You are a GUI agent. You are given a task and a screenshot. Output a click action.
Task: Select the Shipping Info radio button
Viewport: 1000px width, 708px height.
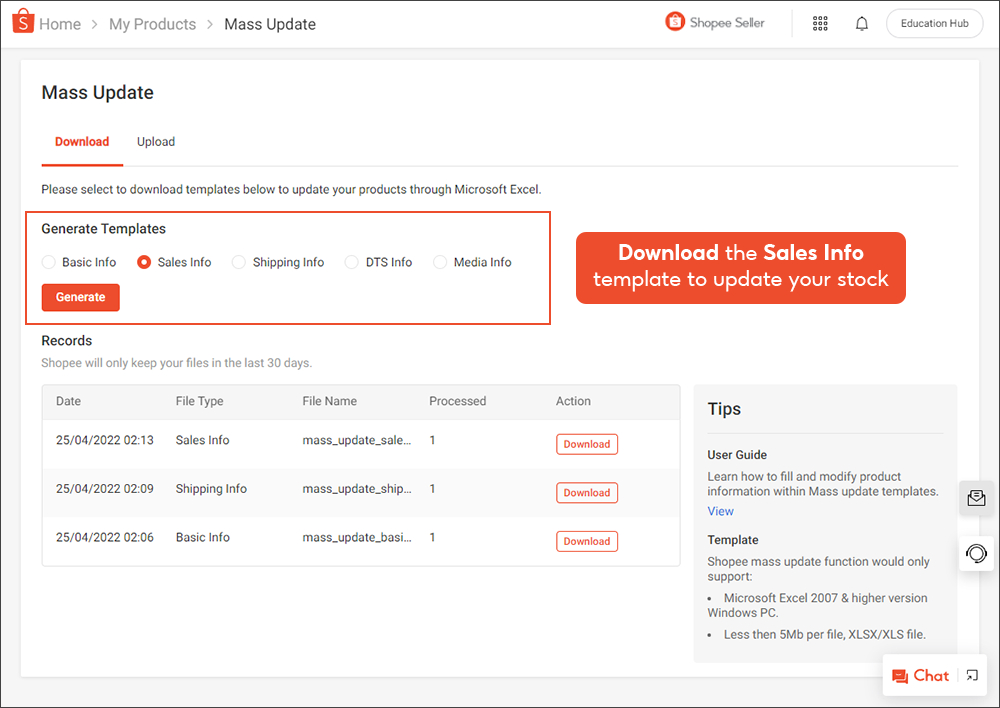238,262
